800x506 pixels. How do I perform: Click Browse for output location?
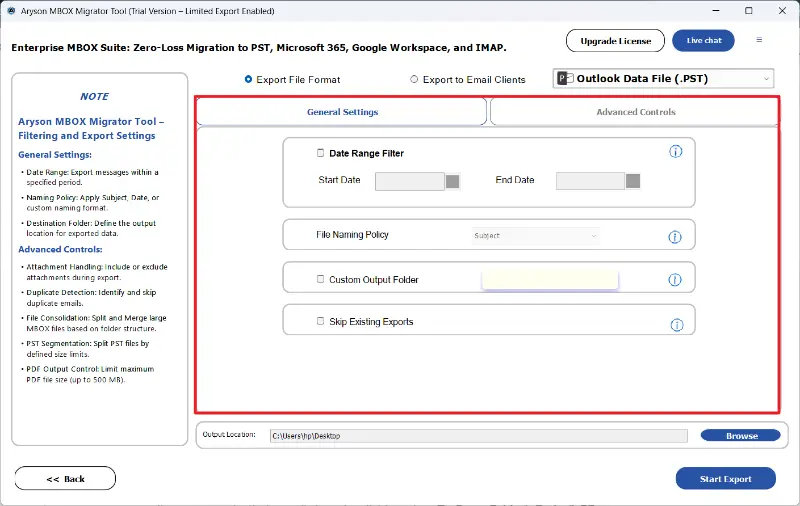click(x=741, y=436)
